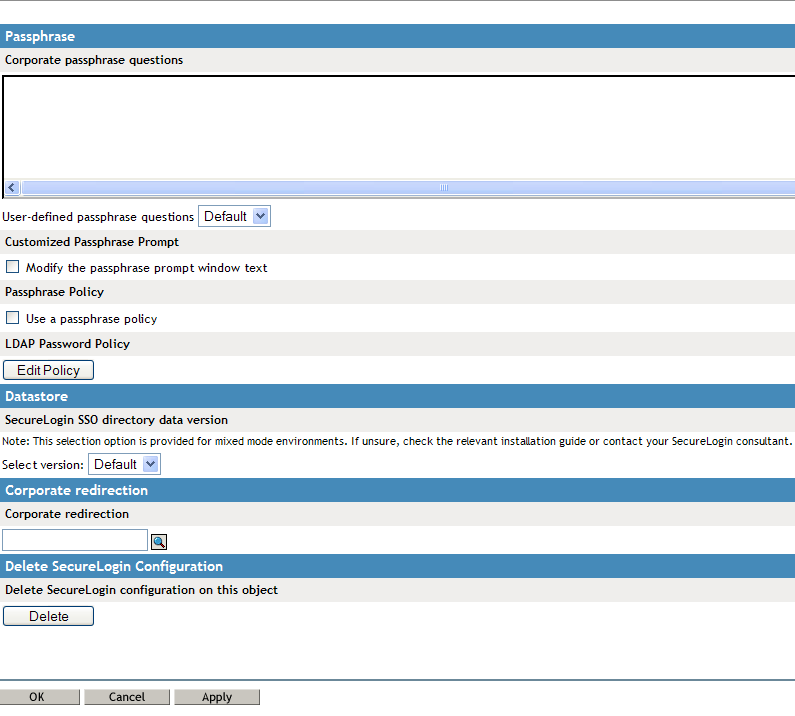The width and height of the screenshot is (795, 716).
Task: Click the Delete SecureLogin Configuration header
Action: (398, 566)
